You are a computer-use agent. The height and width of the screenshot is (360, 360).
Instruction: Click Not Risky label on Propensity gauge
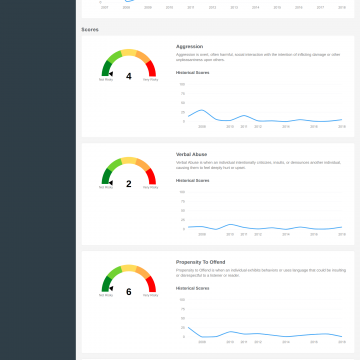(106, 295)
